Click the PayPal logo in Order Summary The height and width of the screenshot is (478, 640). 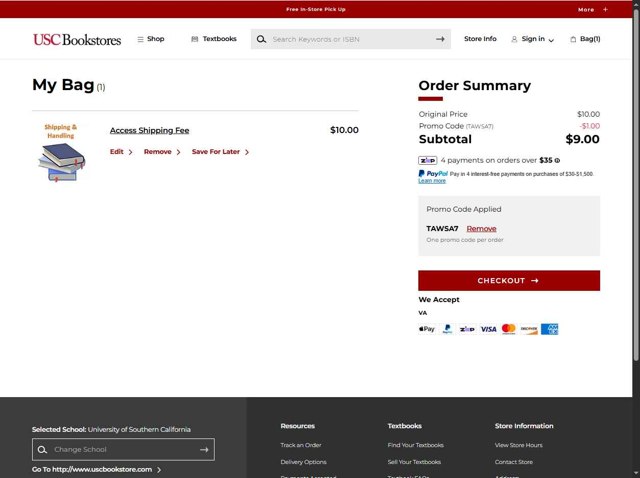pyautogui.click(x=433, y=173)
